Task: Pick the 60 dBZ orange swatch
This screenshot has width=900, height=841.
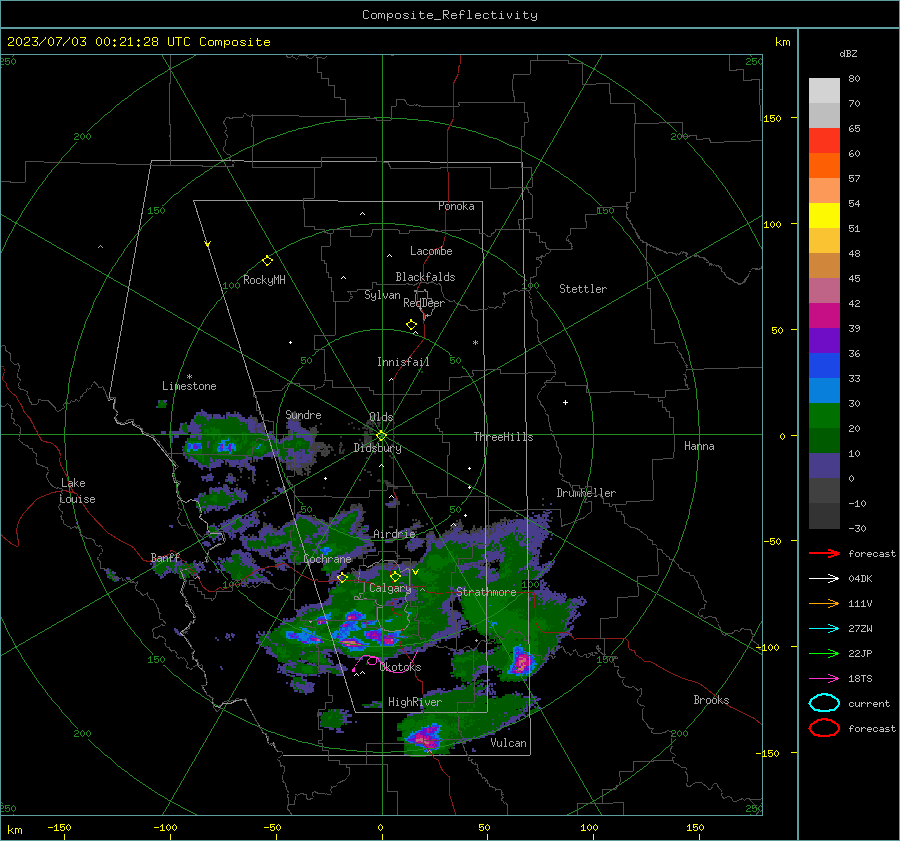Action: [824, 166]
